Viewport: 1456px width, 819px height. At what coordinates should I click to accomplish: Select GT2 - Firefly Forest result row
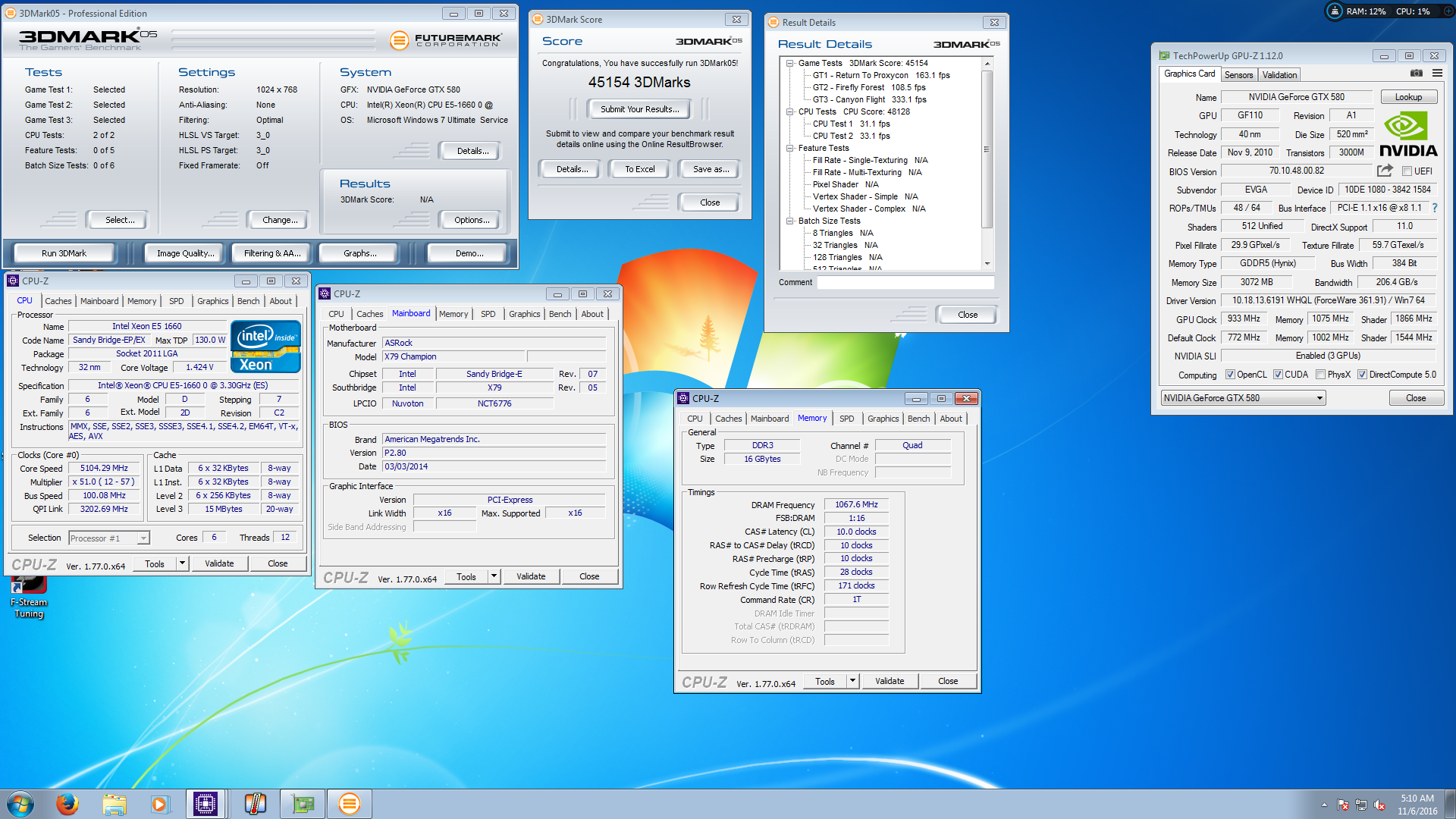[x=869, y=87]
